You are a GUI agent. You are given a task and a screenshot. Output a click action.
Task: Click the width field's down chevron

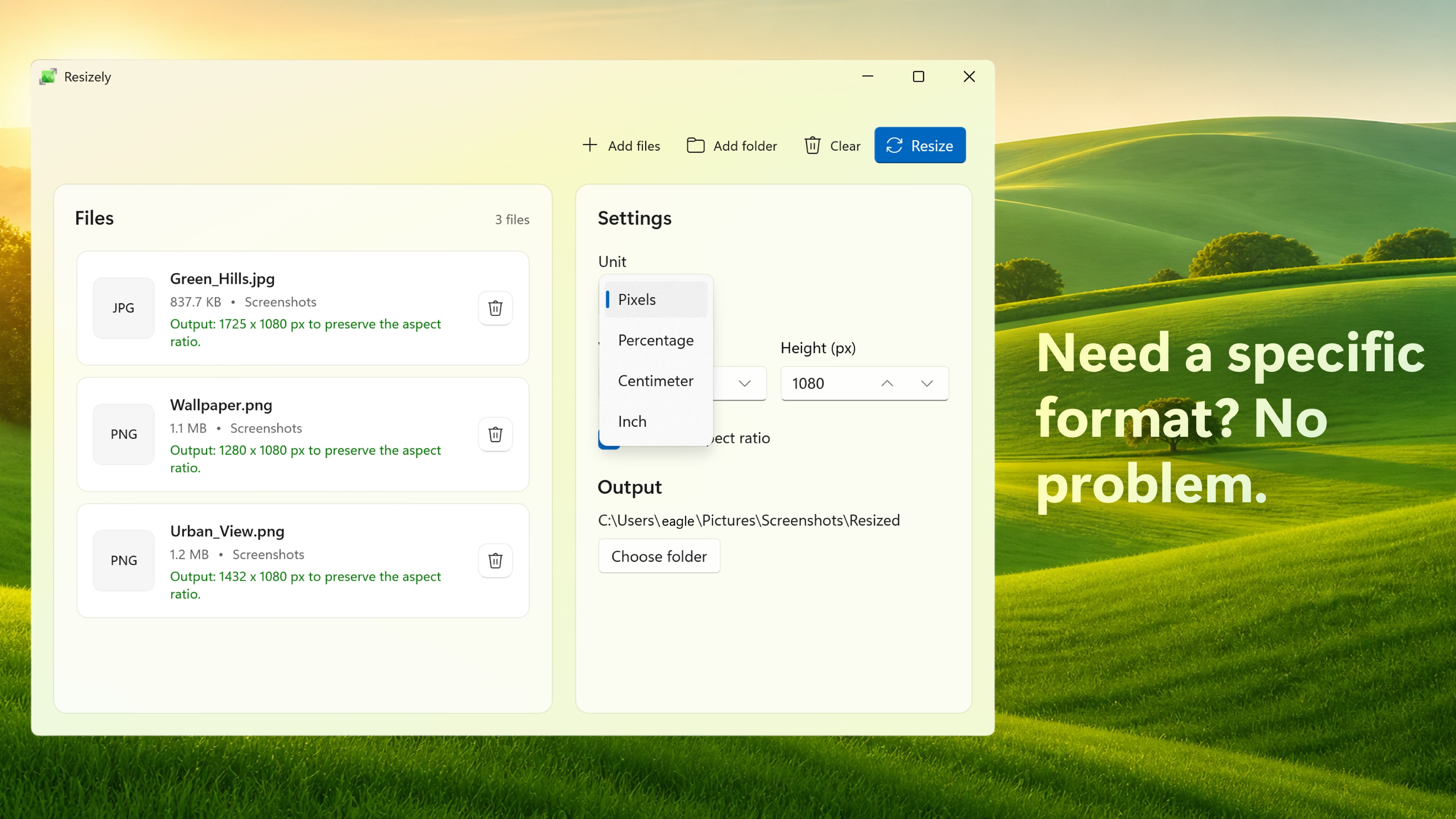pyautogui.click(x=744, y=383)
